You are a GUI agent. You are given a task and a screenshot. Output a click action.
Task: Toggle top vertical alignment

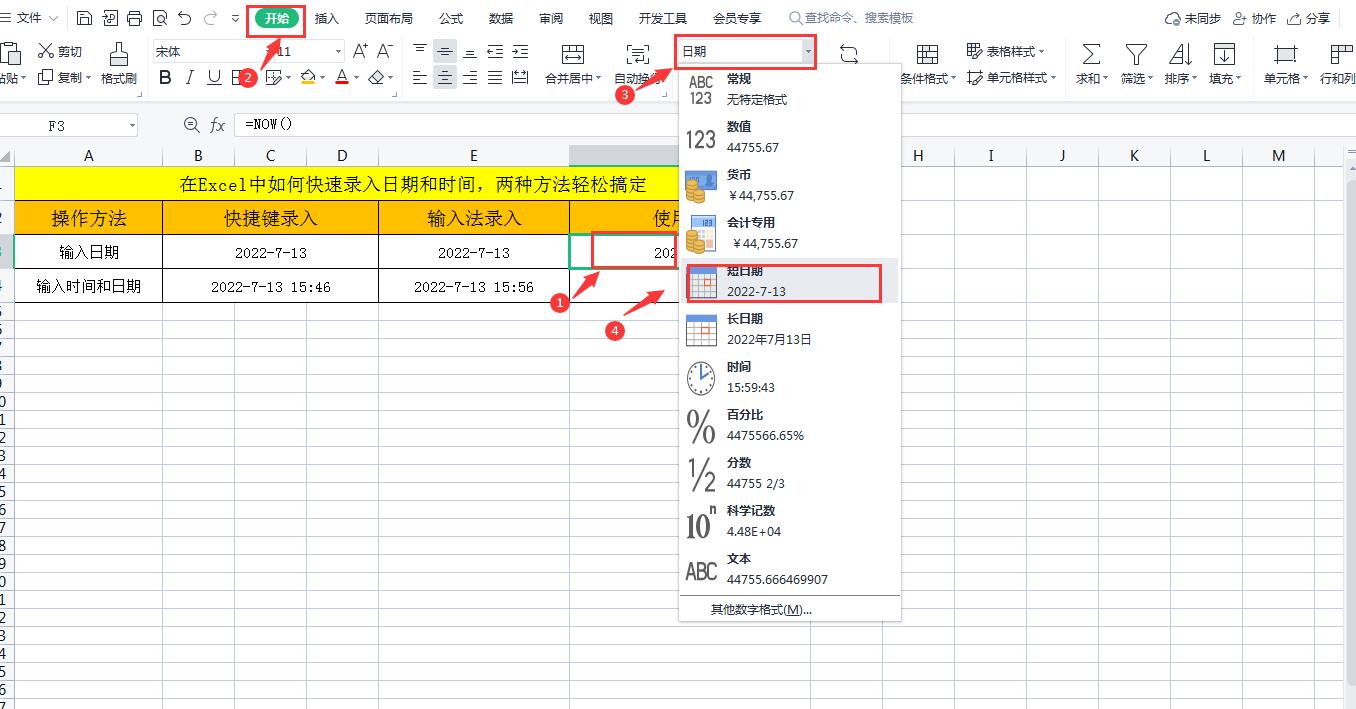420,51
